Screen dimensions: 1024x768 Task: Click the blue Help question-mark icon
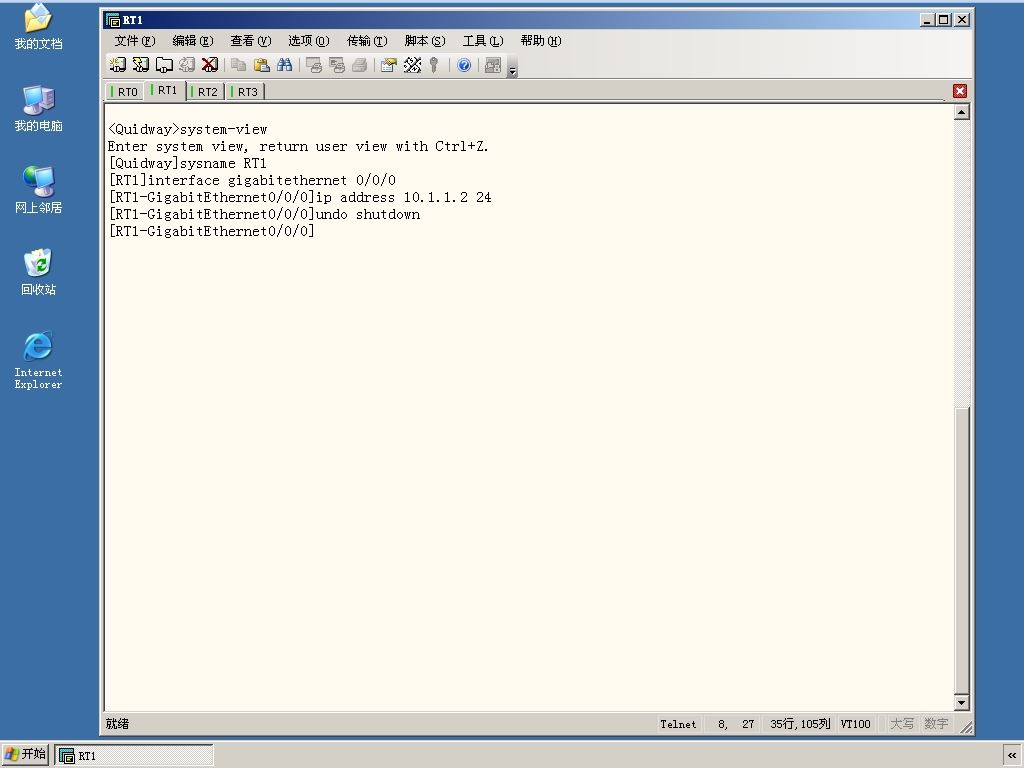click(464, 65)
